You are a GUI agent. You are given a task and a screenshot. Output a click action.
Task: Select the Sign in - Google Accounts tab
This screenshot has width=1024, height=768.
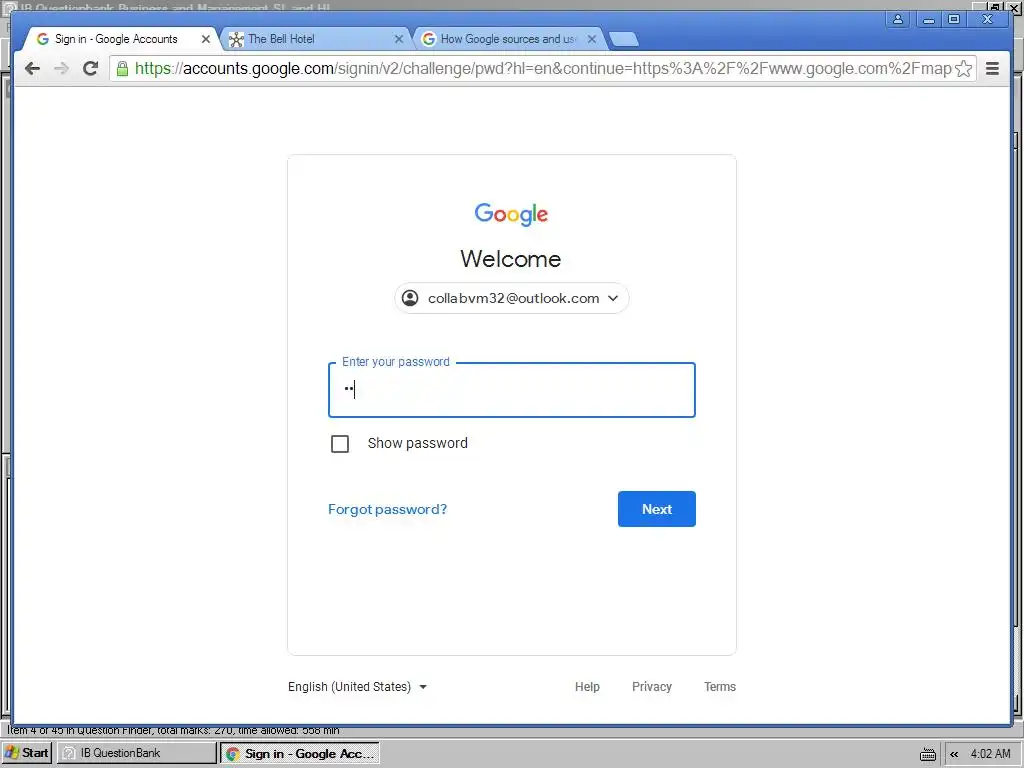pos(121,39)
